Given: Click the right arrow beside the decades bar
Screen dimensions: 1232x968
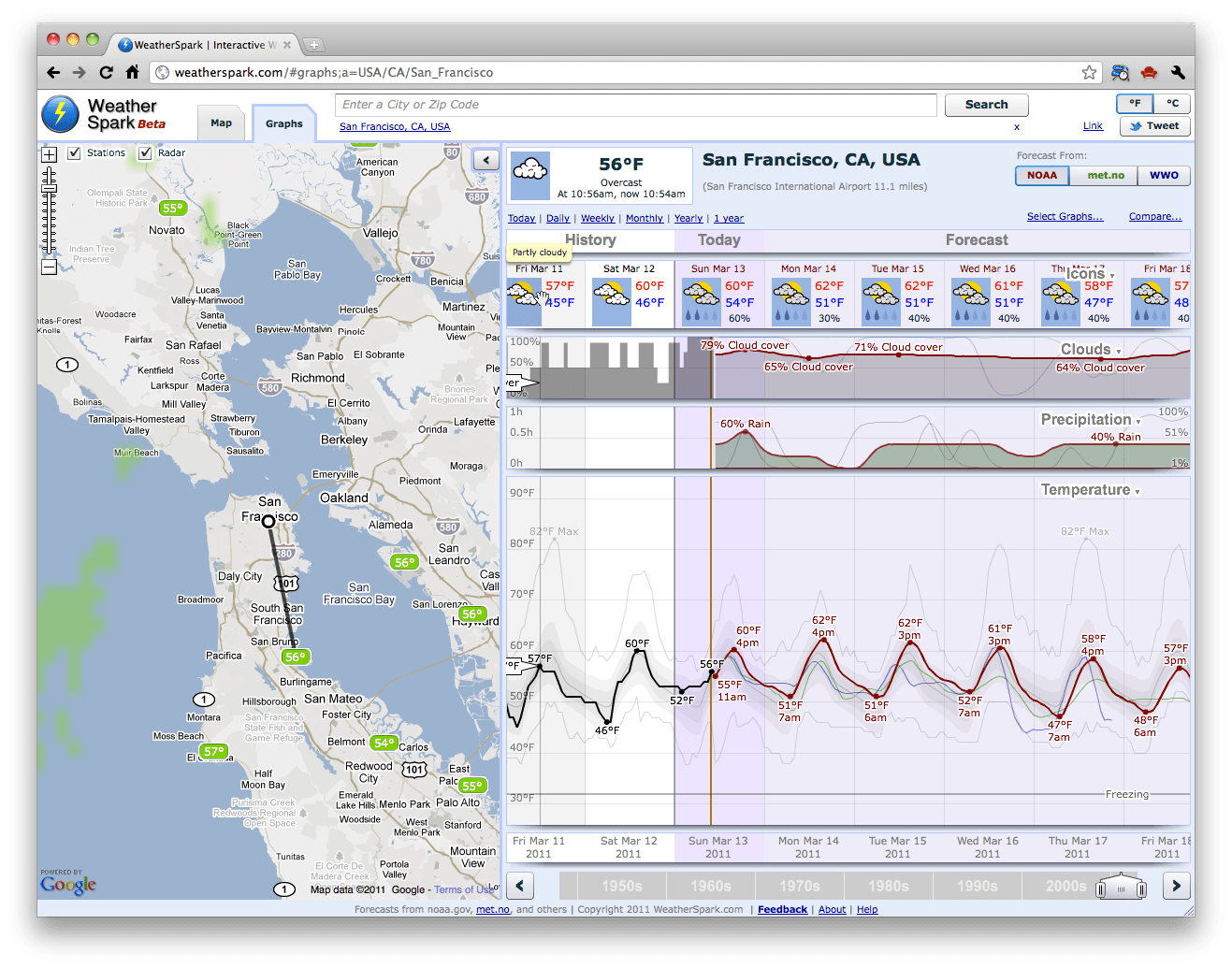Looking at the screenshot, I should pos(1176,886).
